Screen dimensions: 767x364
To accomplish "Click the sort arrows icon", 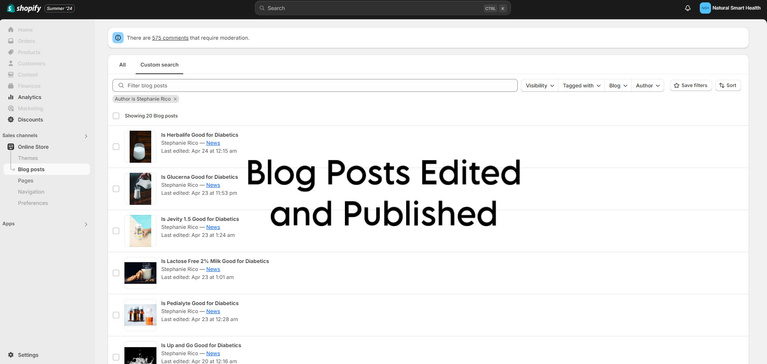I will (722, 86).
